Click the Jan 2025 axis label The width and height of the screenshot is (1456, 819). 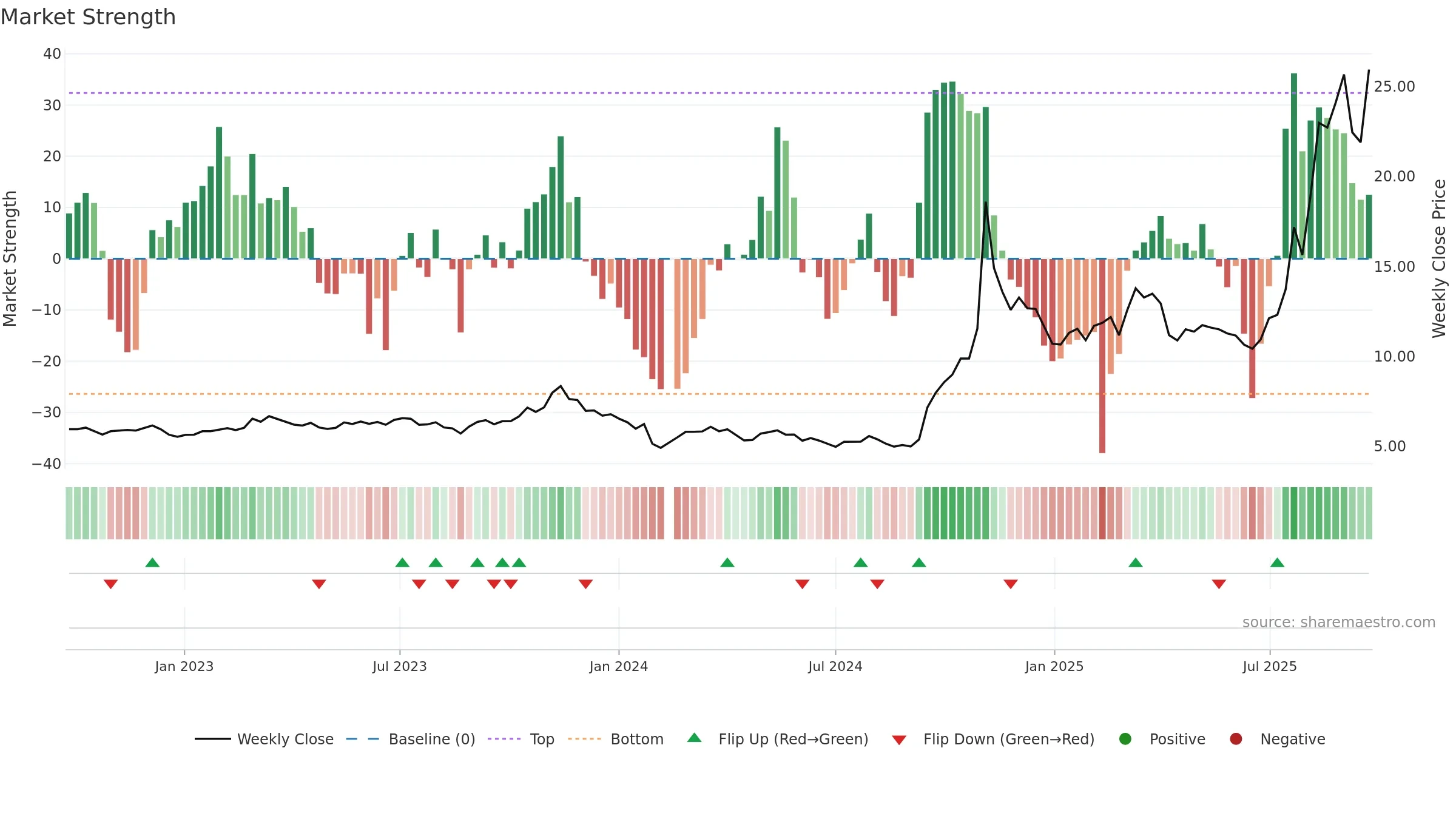[1054, 666]
